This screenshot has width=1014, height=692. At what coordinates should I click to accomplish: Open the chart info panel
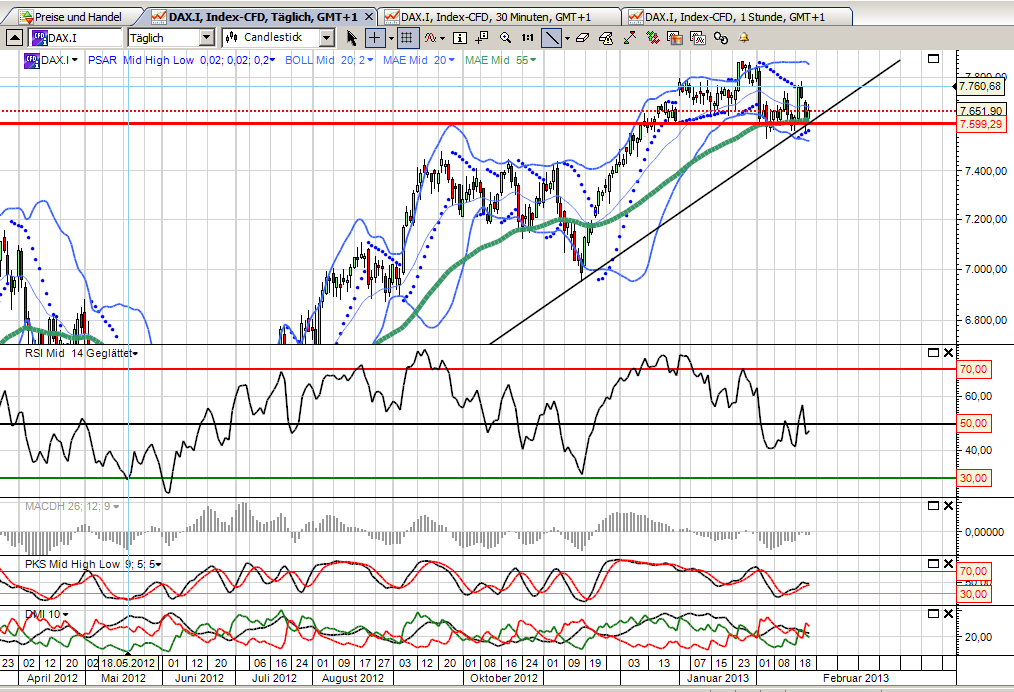[460, 38]
